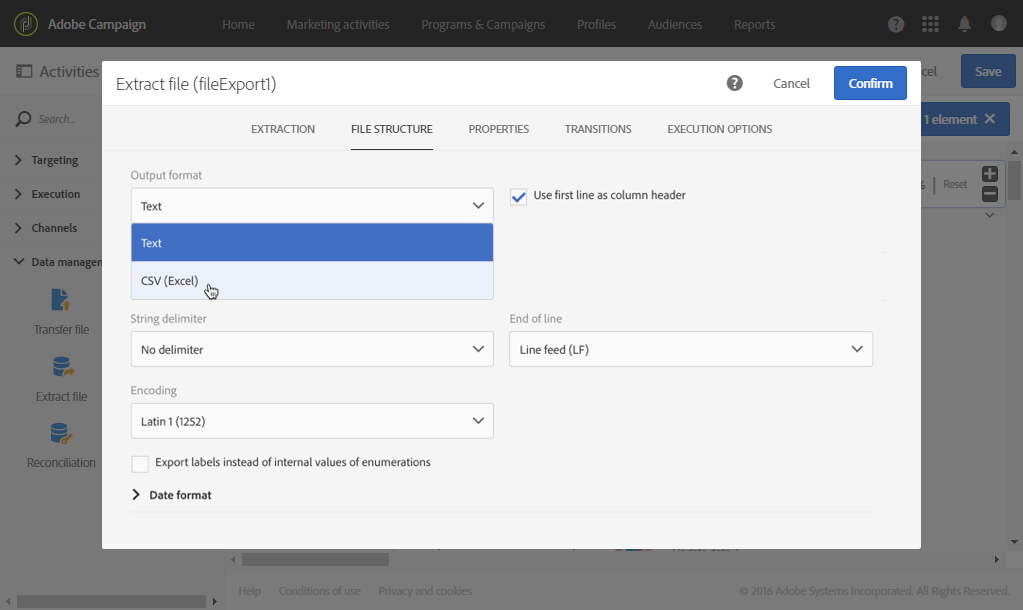This screenshot has height=610, width=1023.
Task: Open the Encoding dropdown
Action: click(x=311, y=421)
